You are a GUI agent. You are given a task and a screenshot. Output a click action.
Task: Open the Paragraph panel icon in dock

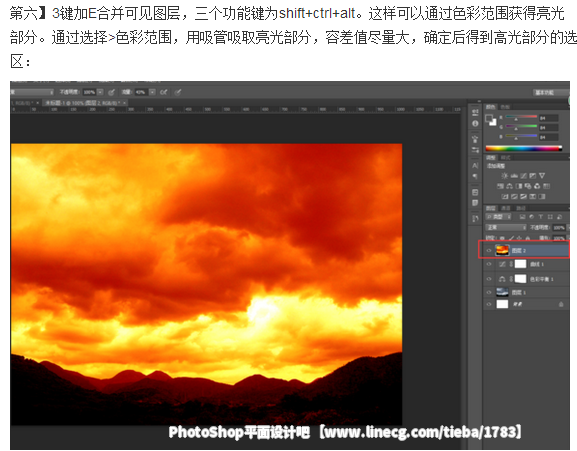pyautogui.click(x=475, y=176)
